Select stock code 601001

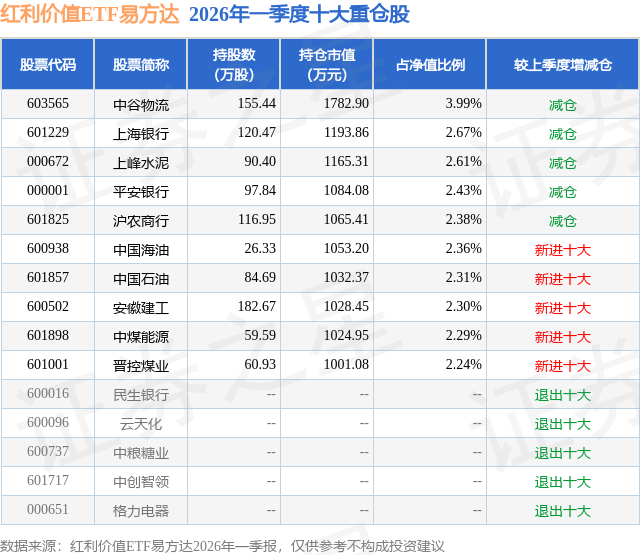pyautogui.click(x=48, y=364)
